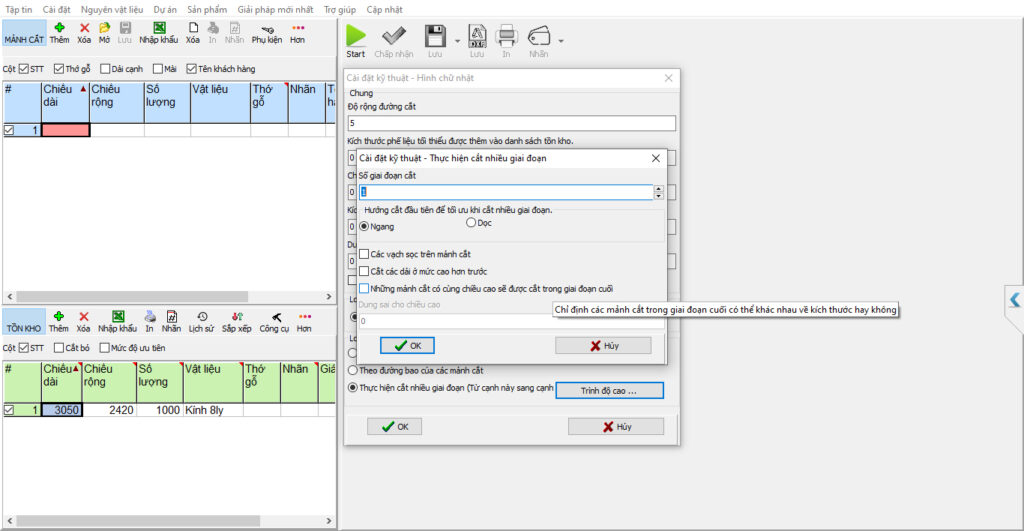
Task: Expand the Lưu save dropdown arrow
Action: tap(457, 41)
